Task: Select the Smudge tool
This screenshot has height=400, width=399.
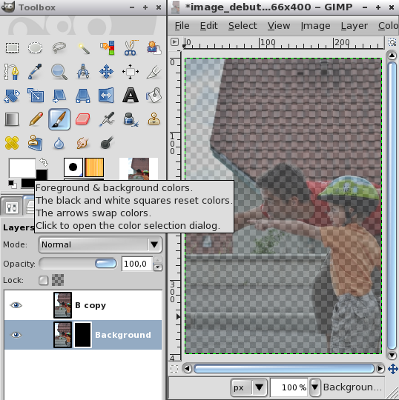Action: click(83, 143)
